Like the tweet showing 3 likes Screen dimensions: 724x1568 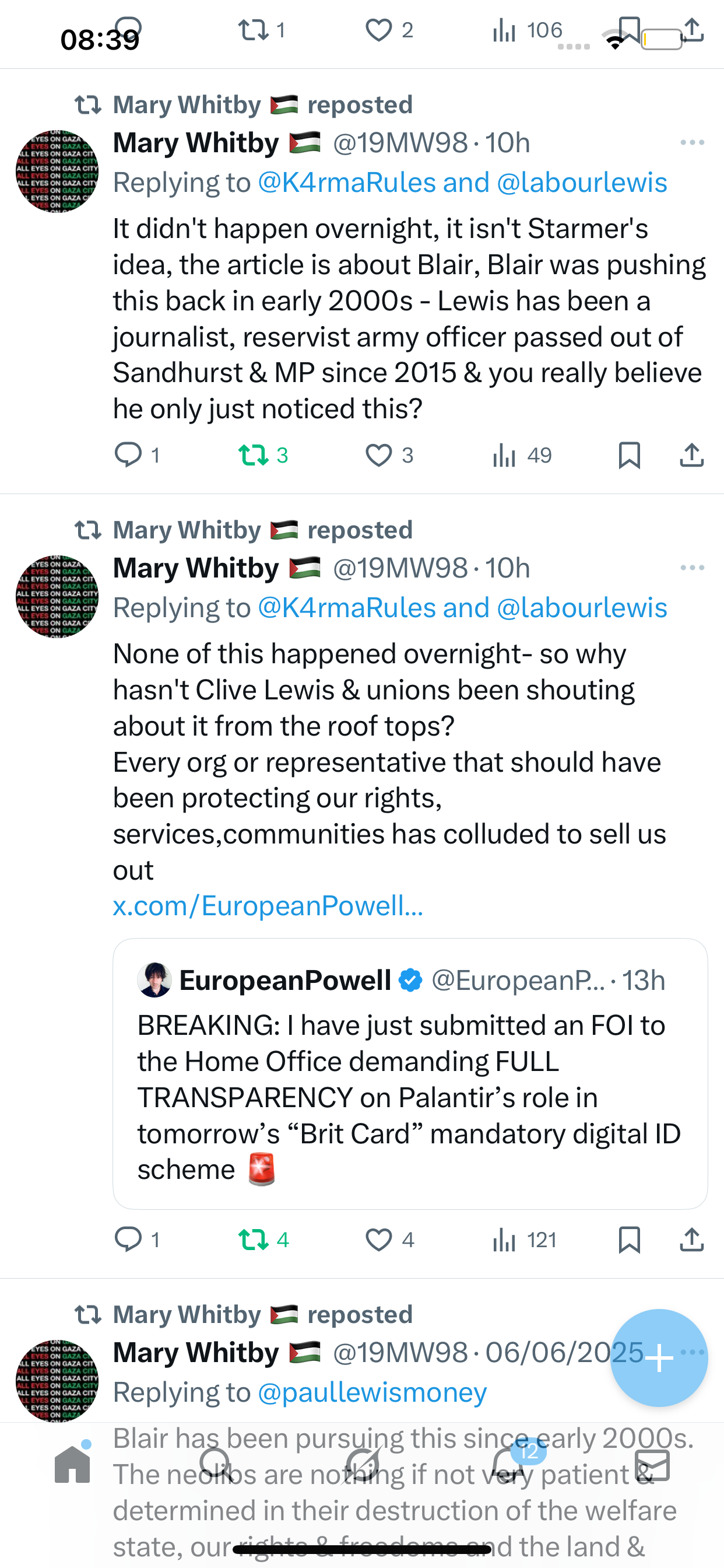click(378, 454)
